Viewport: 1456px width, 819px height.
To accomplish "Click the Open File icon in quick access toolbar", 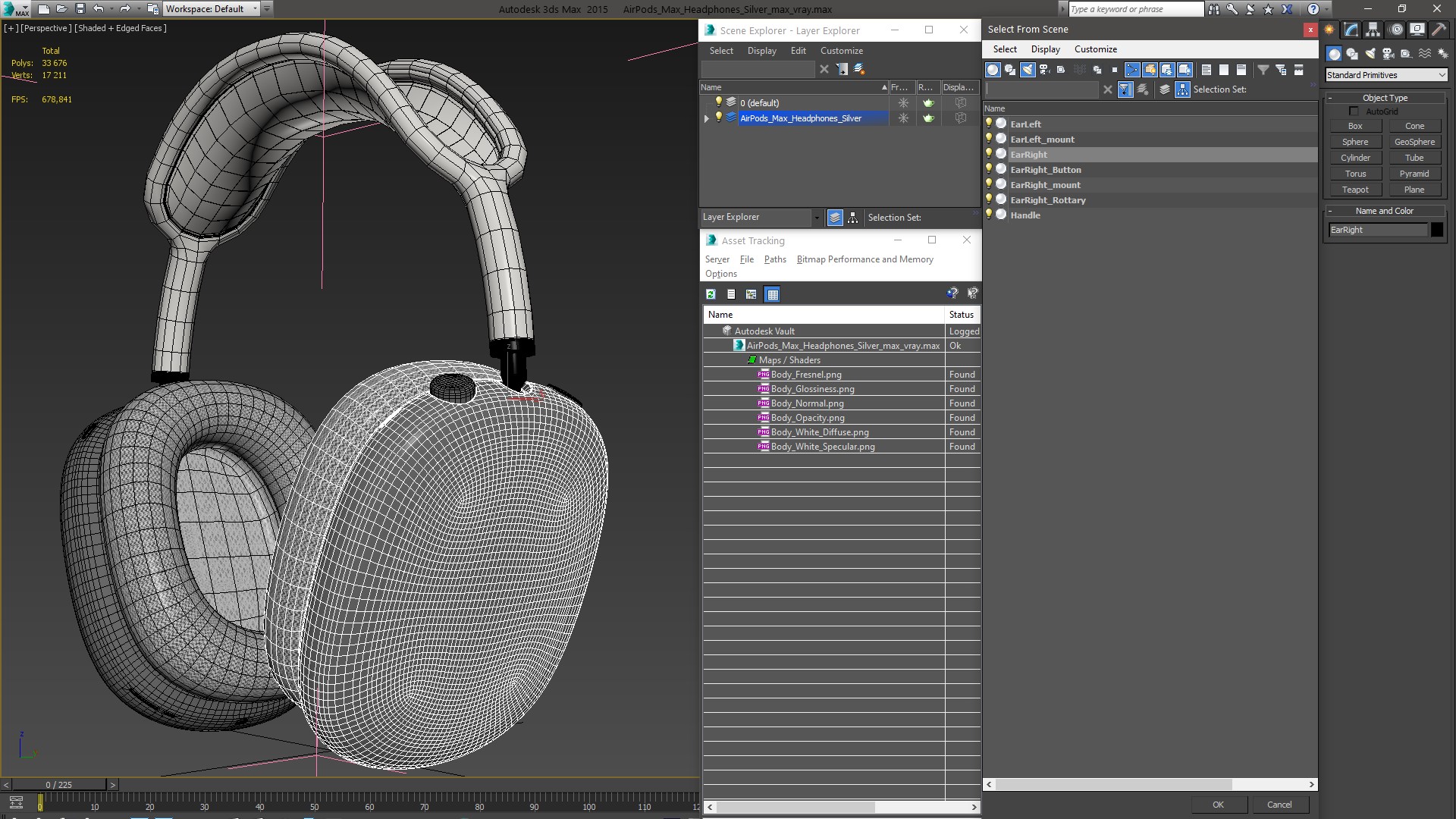I will pyautogui.click(x=62, y=9).
